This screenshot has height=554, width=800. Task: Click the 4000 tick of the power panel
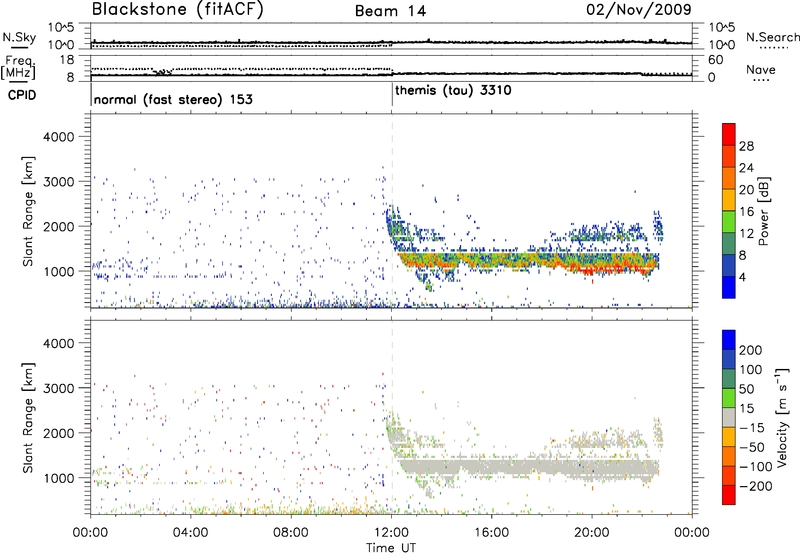(59, 137)
